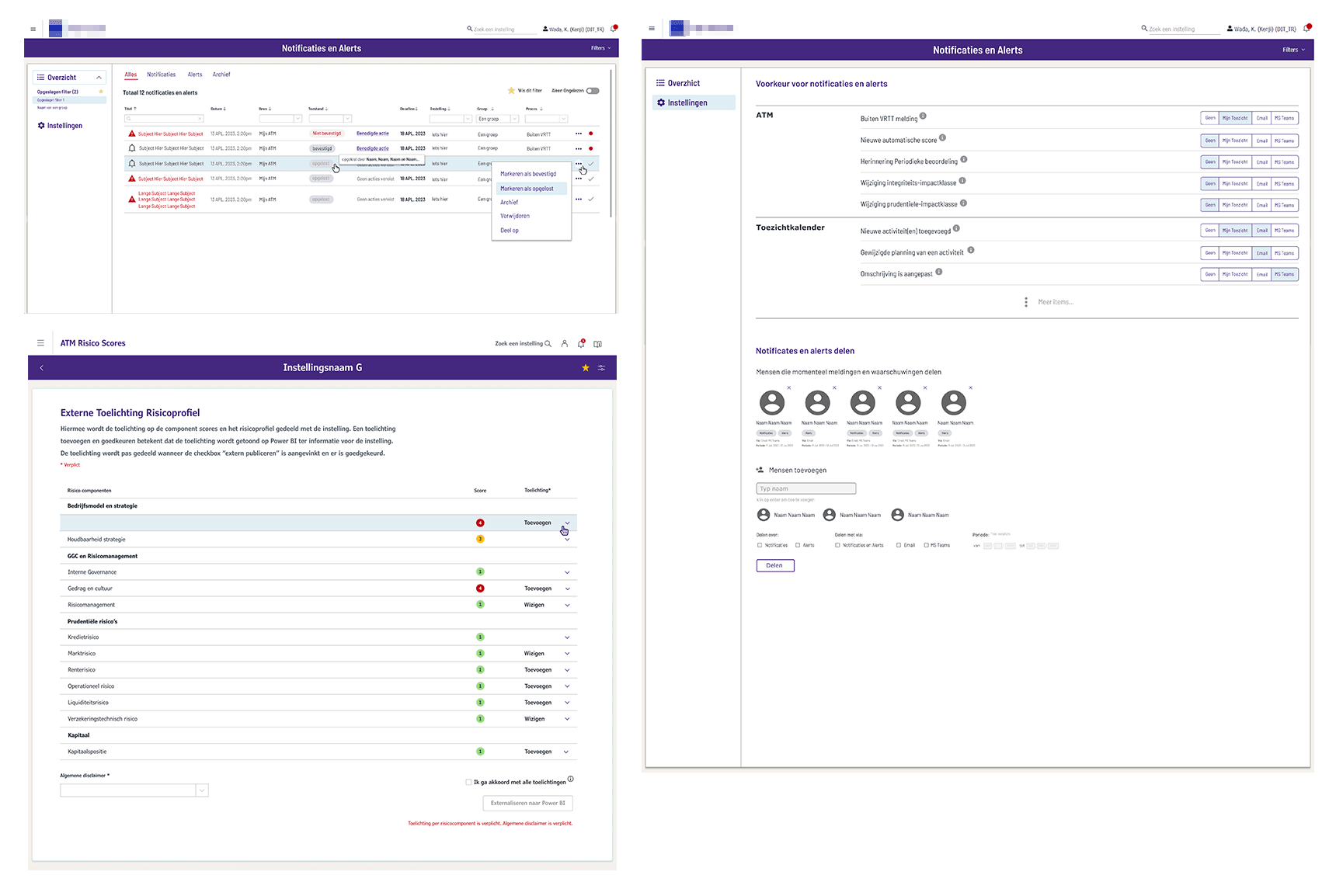Open Benodigde actie link on Niet bevestigd row
1336x896 pixels.
373,134
